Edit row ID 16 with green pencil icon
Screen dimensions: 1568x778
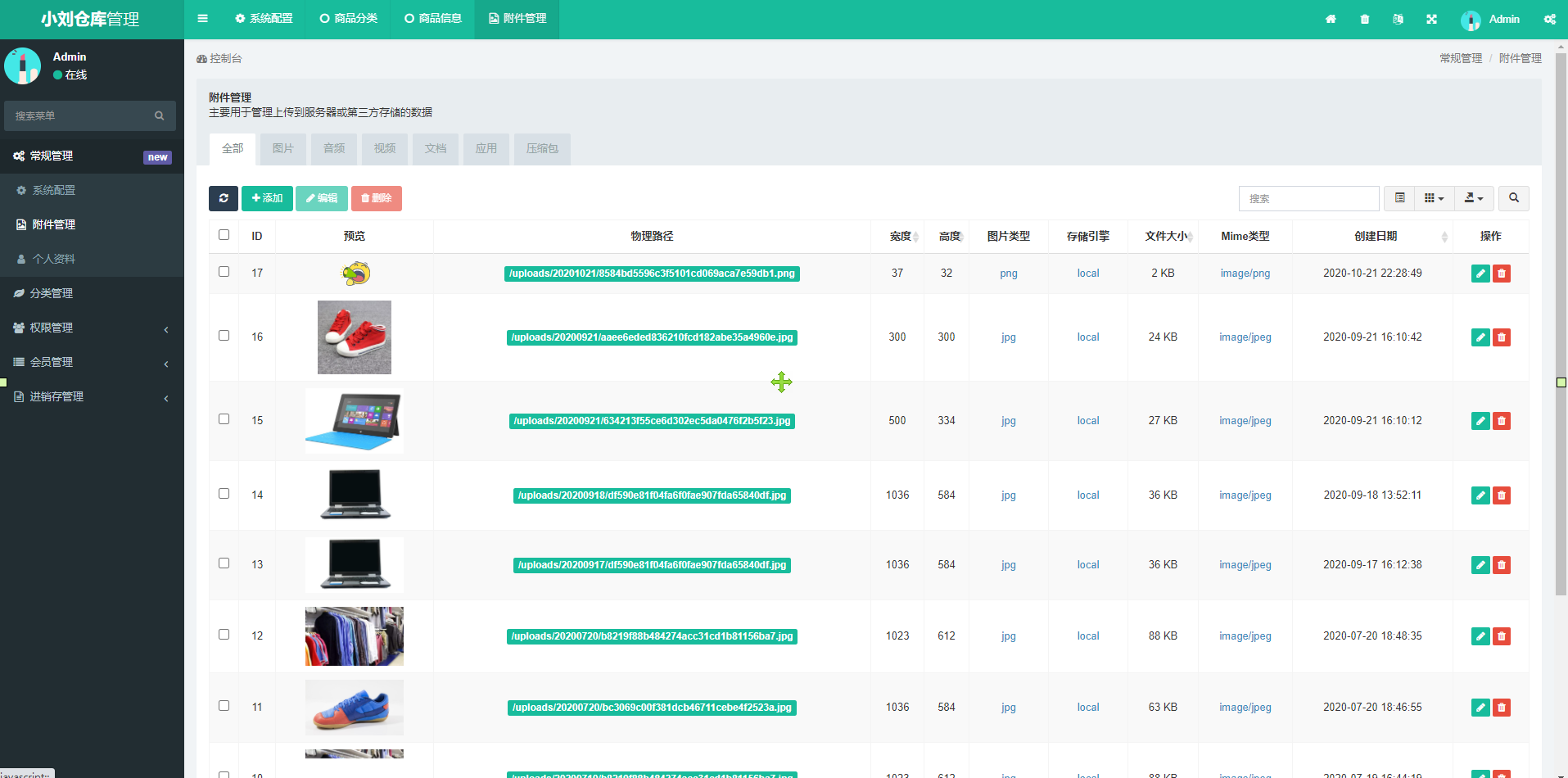(x=1480, y=337)
